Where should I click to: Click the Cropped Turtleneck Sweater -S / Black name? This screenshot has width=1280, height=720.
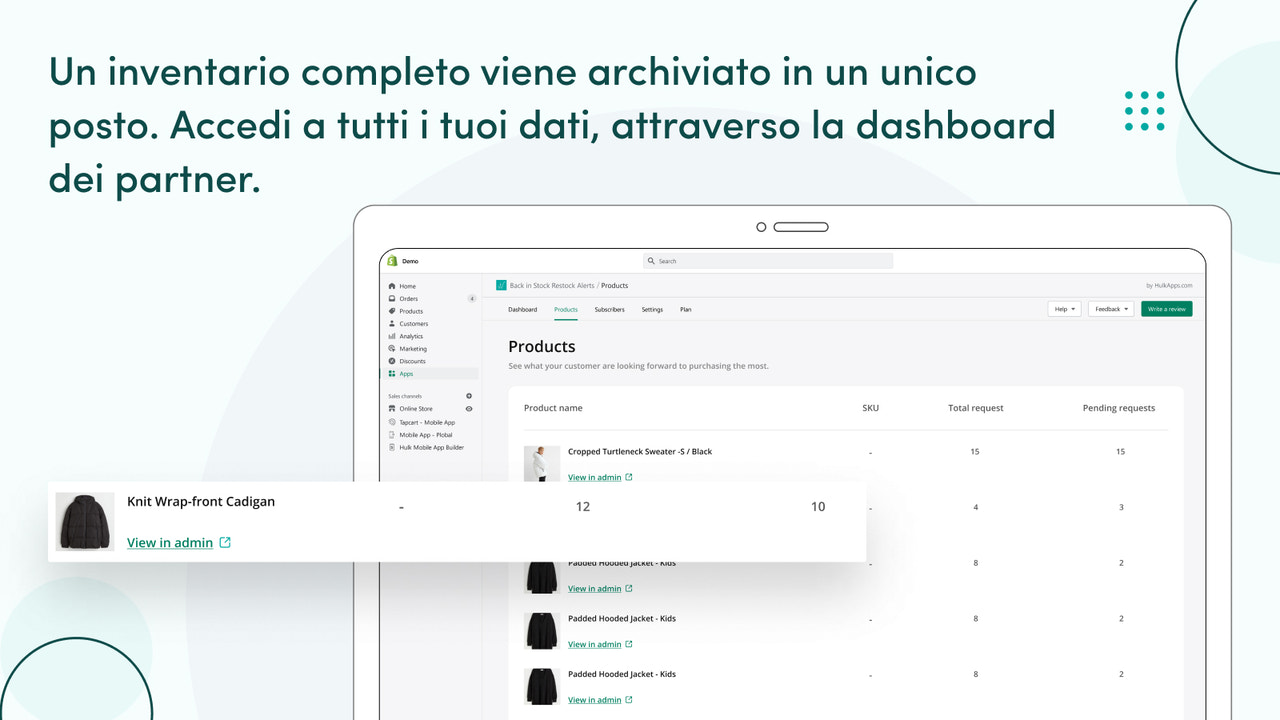coord(640,452)
